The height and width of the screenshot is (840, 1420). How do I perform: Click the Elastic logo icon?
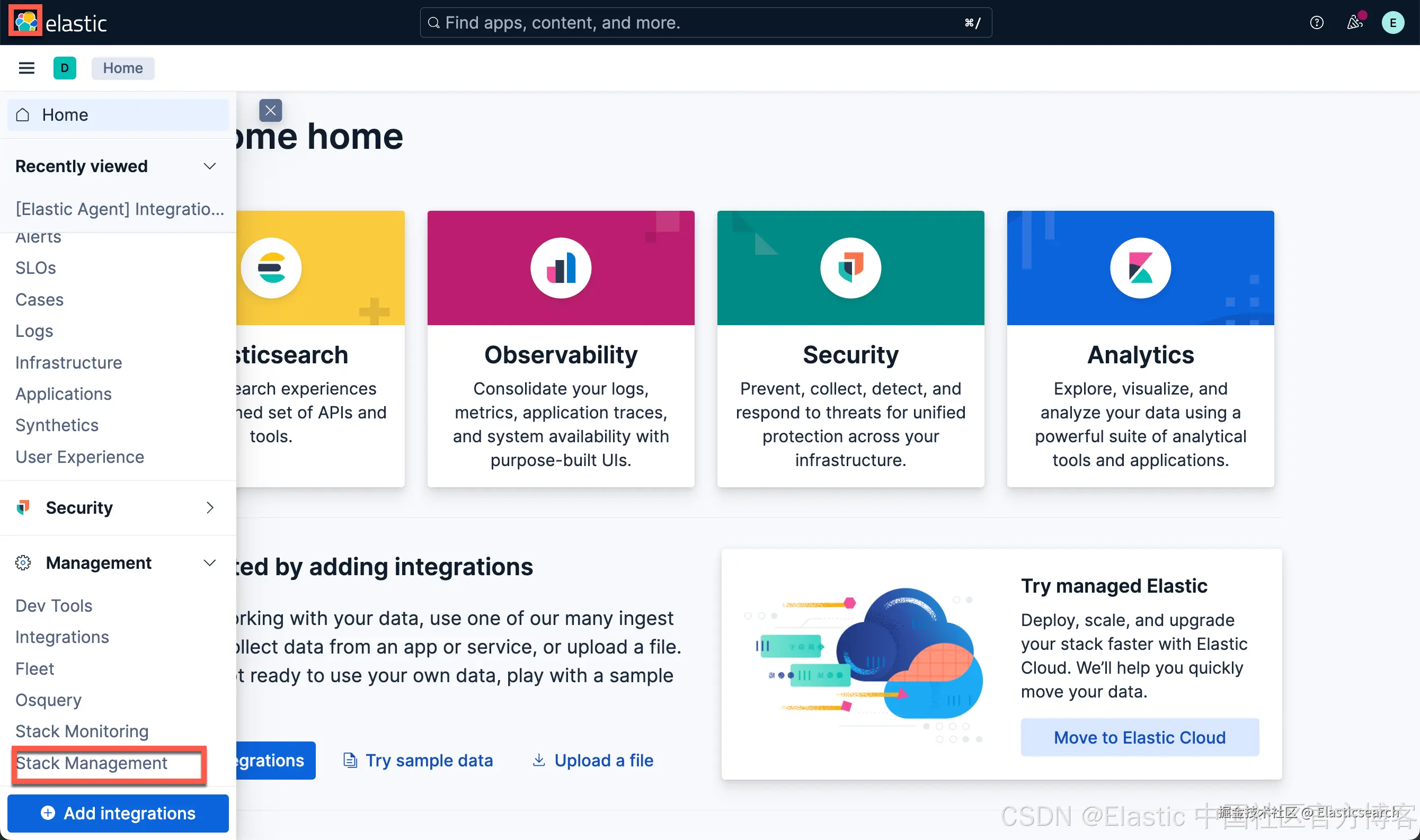click(x=25, y=22)
